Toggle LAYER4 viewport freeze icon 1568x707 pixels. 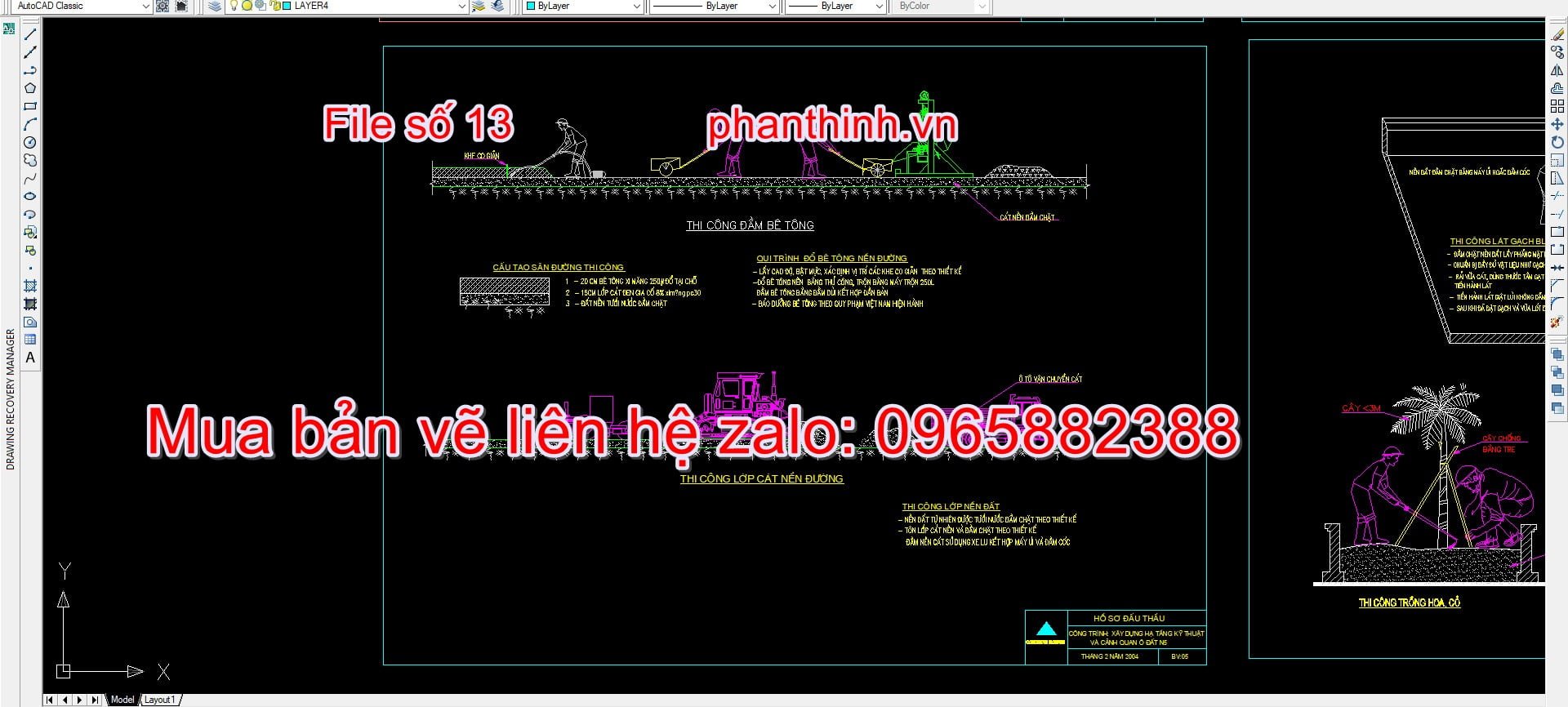[261, 6]
